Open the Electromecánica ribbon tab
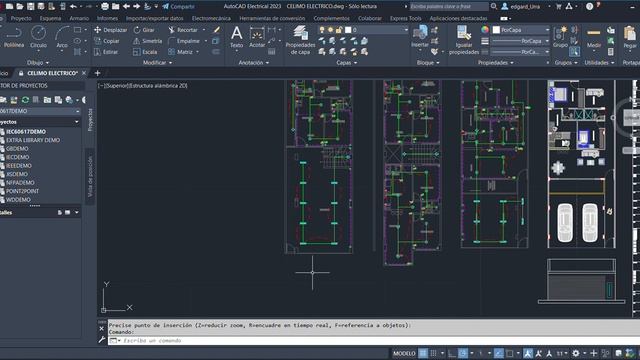This screenshot has height=360, width=640. tap(211, 18)
